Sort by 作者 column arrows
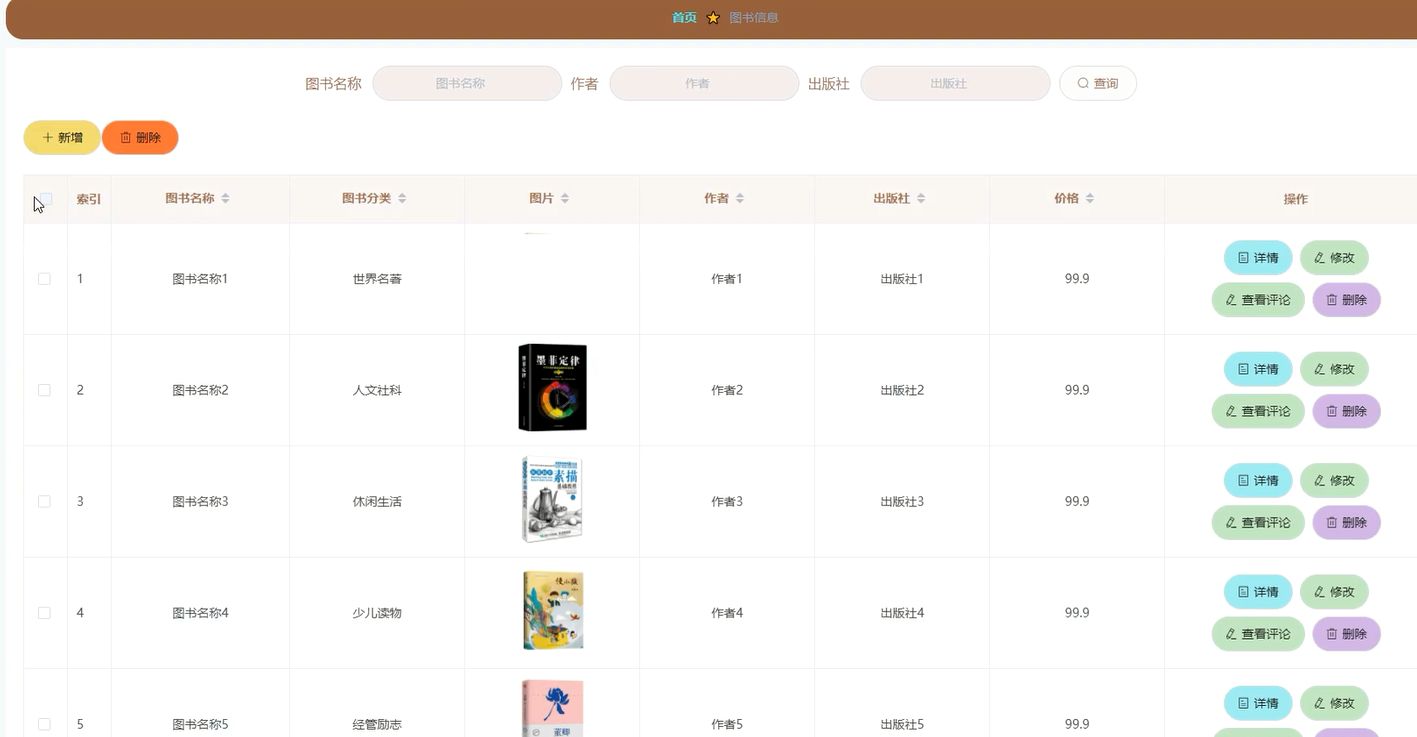 pos(740,199)
